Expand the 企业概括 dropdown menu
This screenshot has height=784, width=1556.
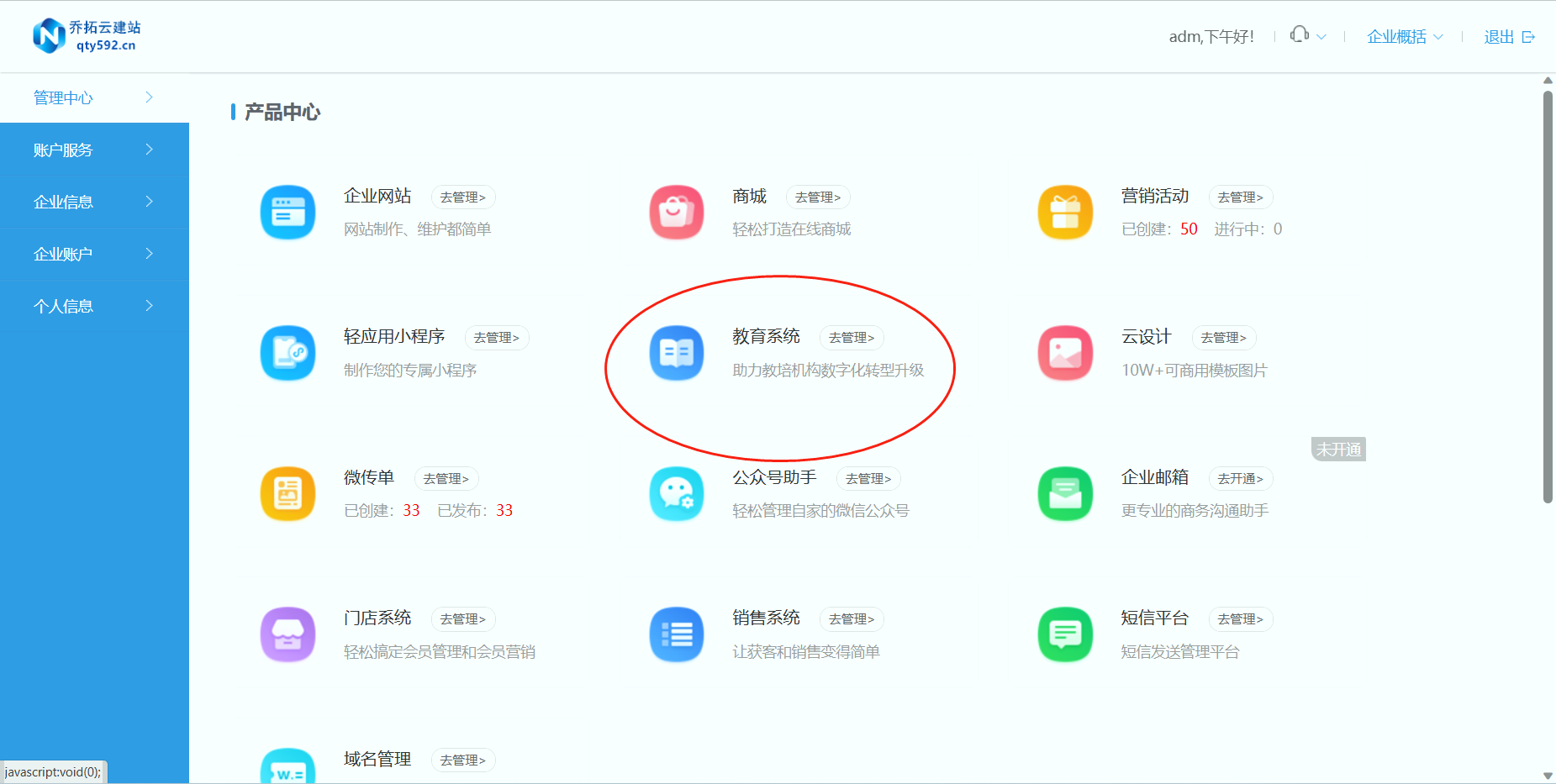click(x=1404, y=37)
